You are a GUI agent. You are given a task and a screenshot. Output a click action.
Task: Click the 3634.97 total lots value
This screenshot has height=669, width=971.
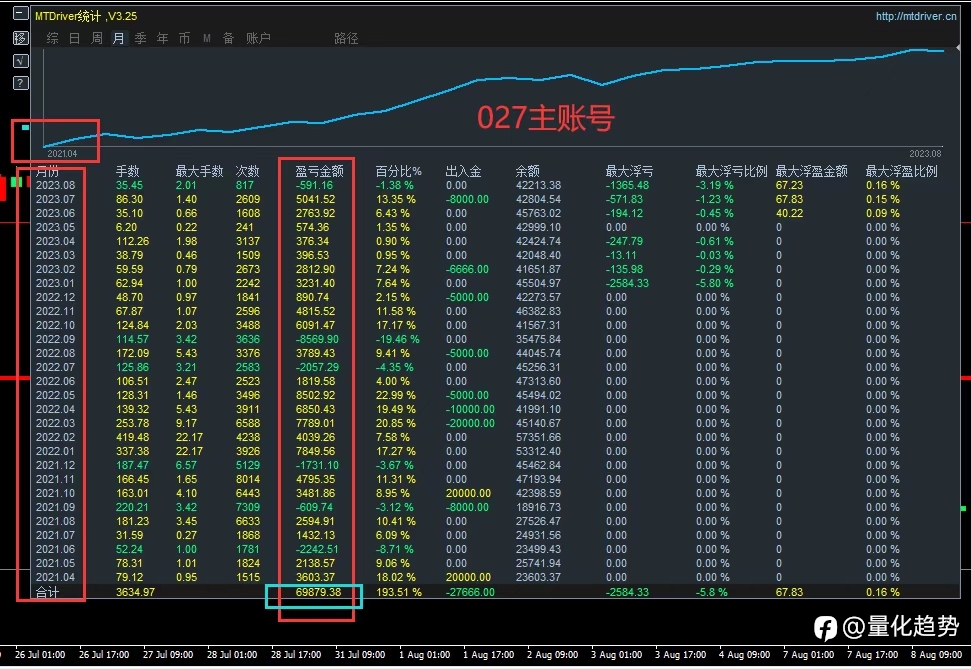click(136, 592)
